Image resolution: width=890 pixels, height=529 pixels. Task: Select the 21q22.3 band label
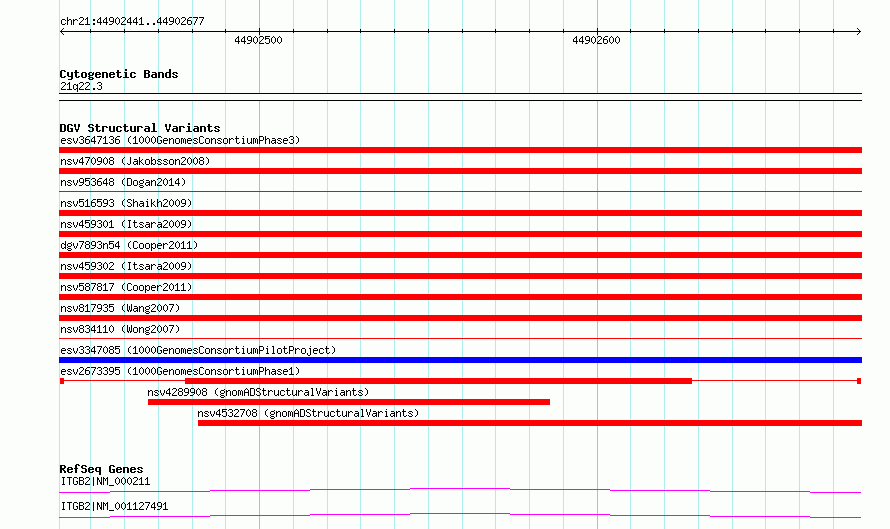pyautogui.click(x=81, y=86)
